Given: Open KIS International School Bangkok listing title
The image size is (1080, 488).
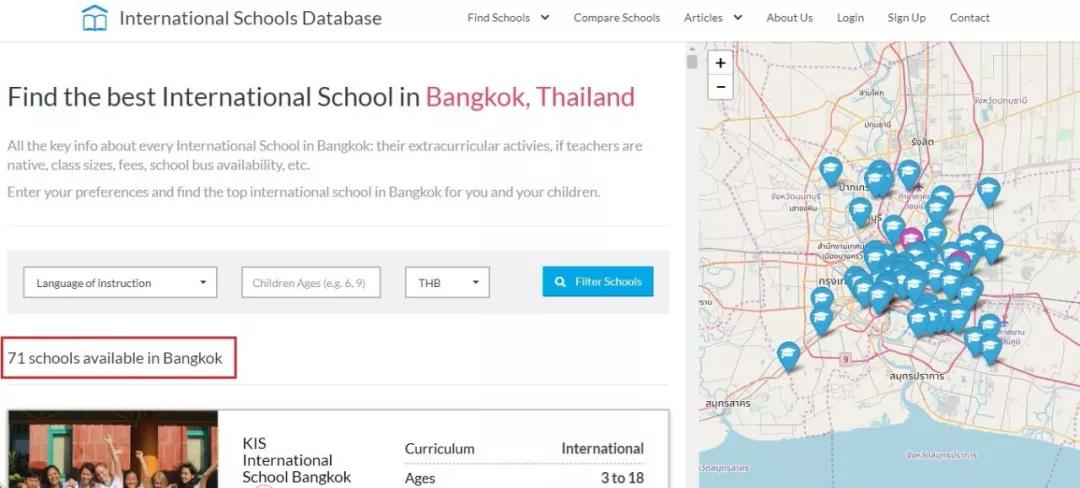Looking at the screenshot, I should coord(297,460).
